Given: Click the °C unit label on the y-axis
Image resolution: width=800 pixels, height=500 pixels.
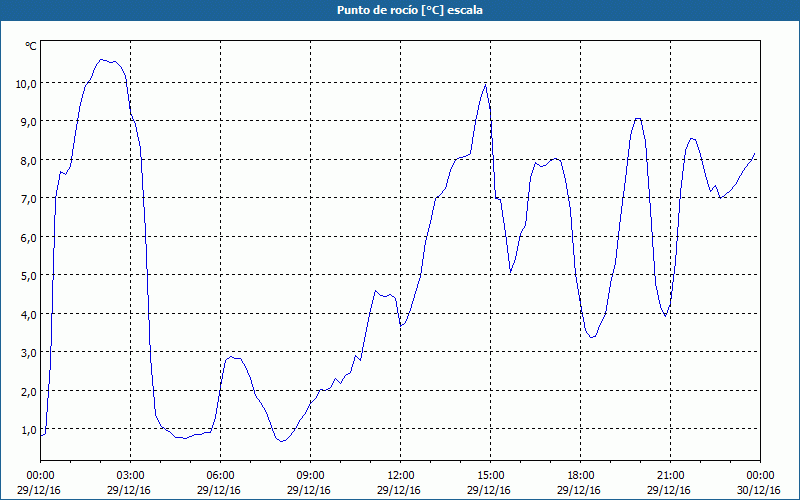Looking at the screenshot, I should tap(31, 46).
